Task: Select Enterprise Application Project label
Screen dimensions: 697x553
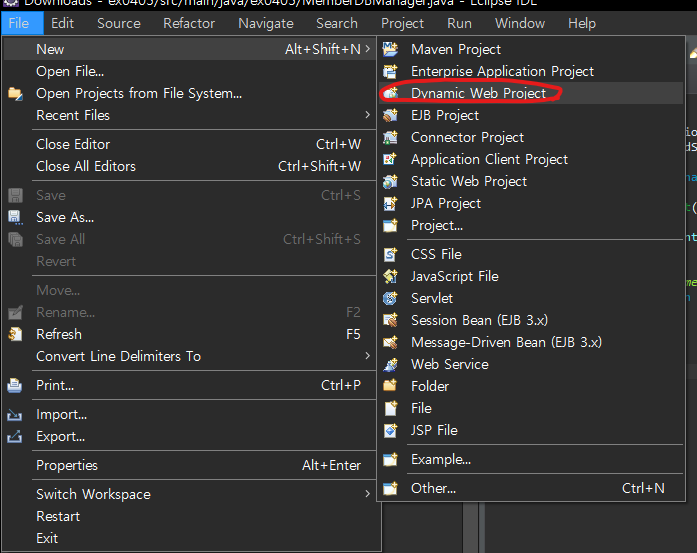Action: [x=502, y=71]
